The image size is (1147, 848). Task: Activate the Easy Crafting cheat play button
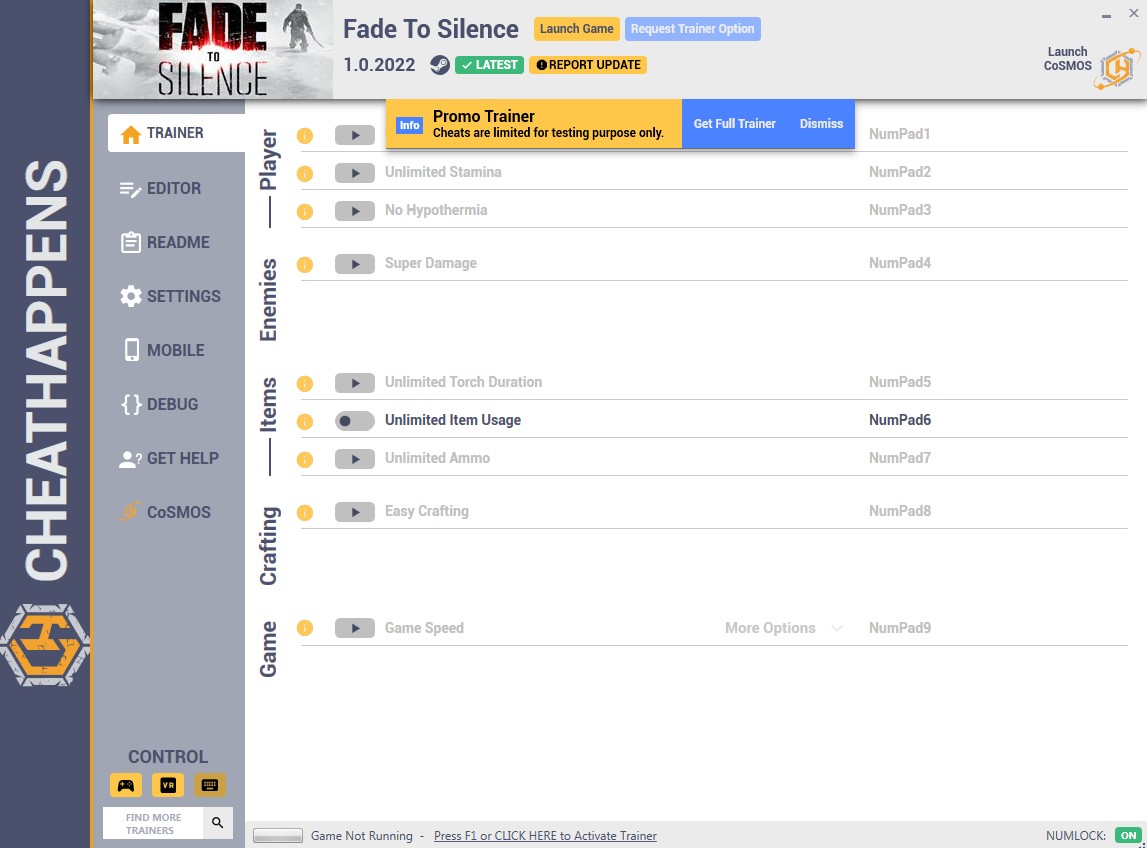355,511
